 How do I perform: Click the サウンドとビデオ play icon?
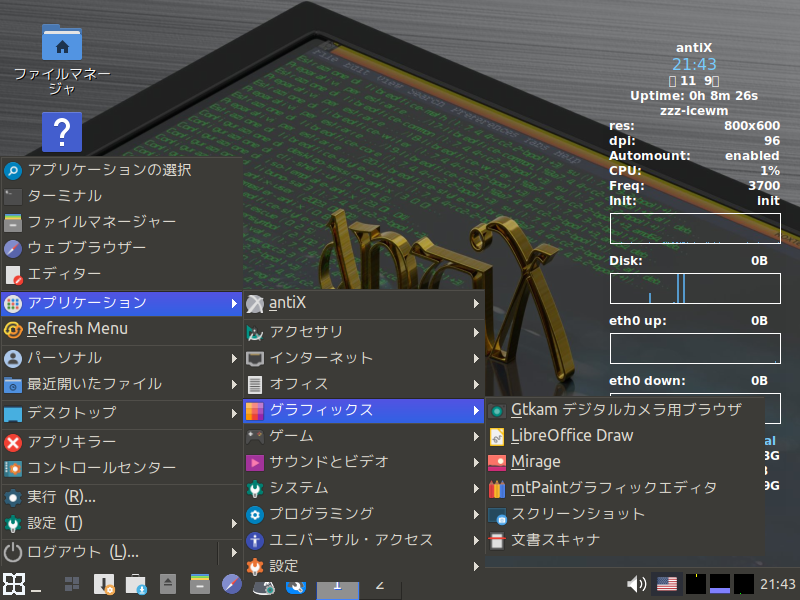tap(255, 463)
